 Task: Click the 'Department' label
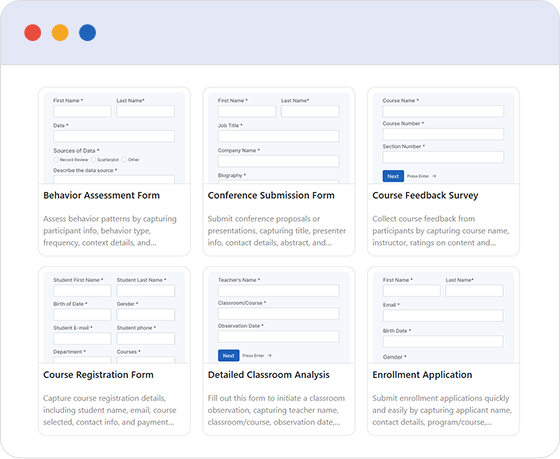(x=70, y=352)
